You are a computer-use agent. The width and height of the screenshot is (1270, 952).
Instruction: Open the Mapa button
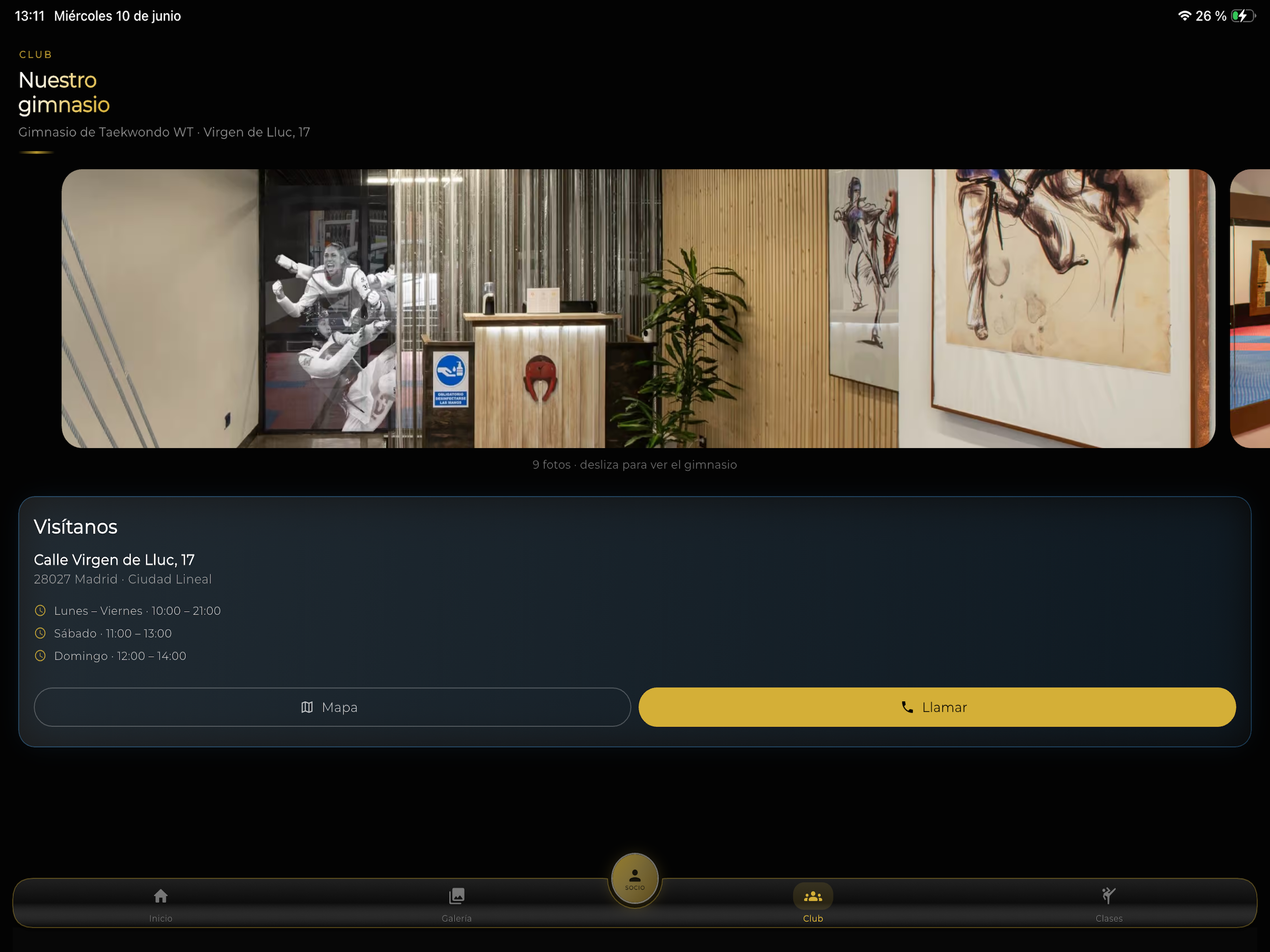[x=332, y=707]
